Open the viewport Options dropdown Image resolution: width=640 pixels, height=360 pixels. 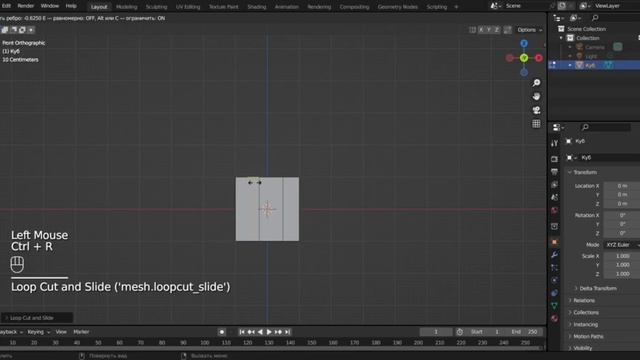click(x=530, y=30)
